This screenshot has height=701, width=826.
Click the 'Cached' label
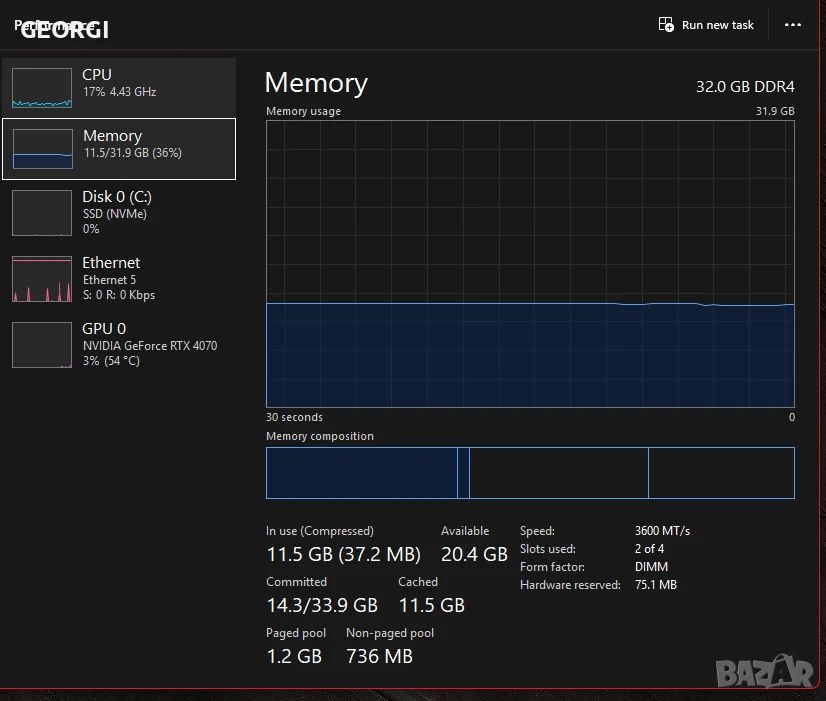pos(418,582)
